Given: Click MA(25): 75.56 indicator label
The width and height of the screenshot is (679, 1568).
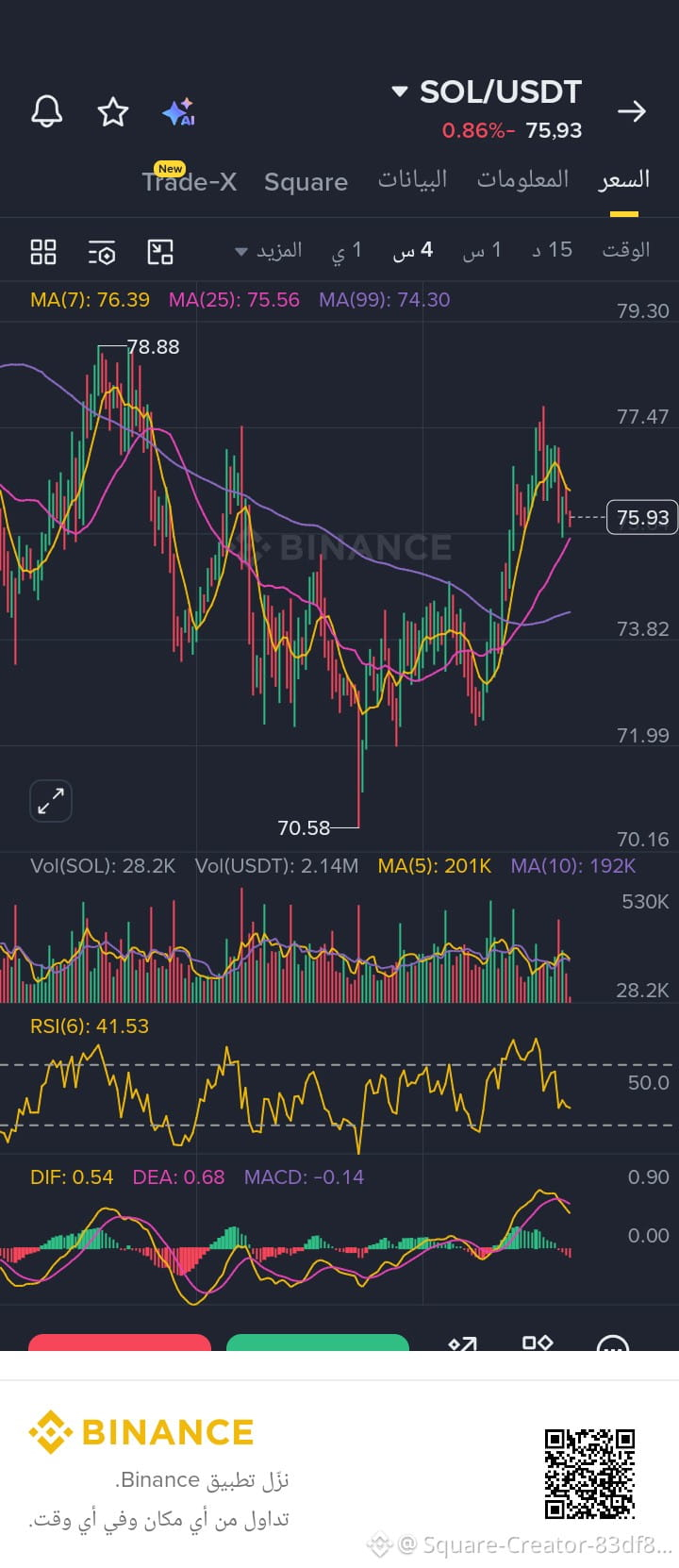Looking at the screenshot, I should (x=234, y=300).
